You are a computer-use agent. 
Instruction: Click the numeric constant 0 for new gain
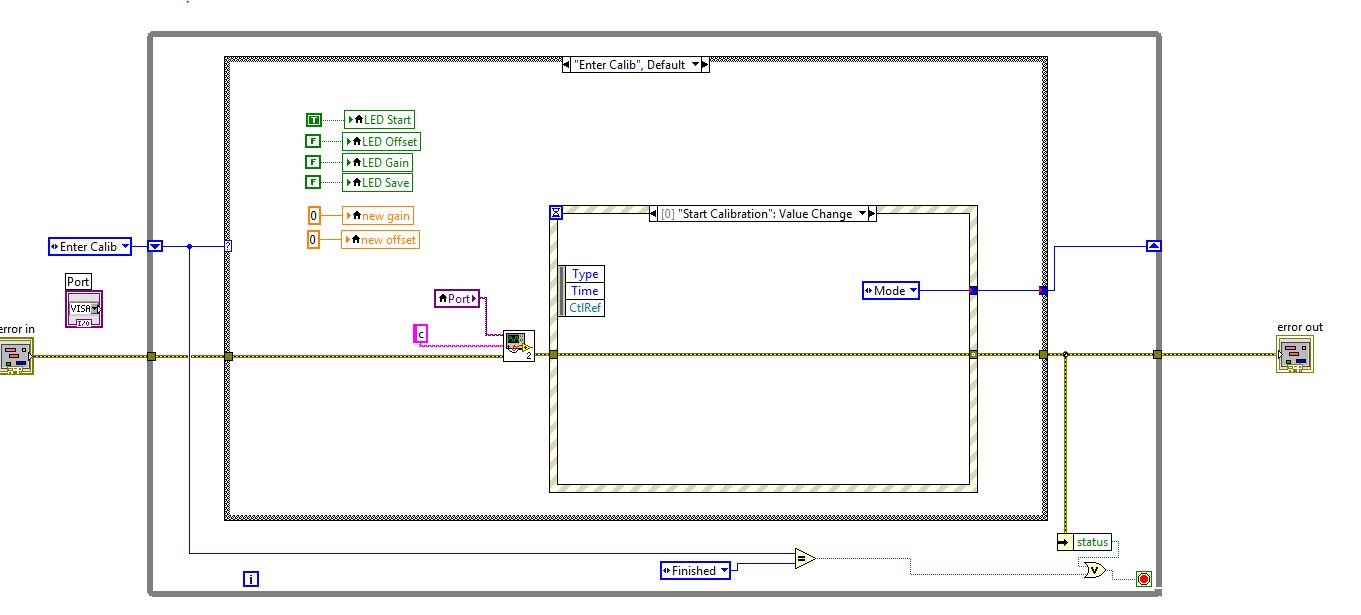point(314,215)
